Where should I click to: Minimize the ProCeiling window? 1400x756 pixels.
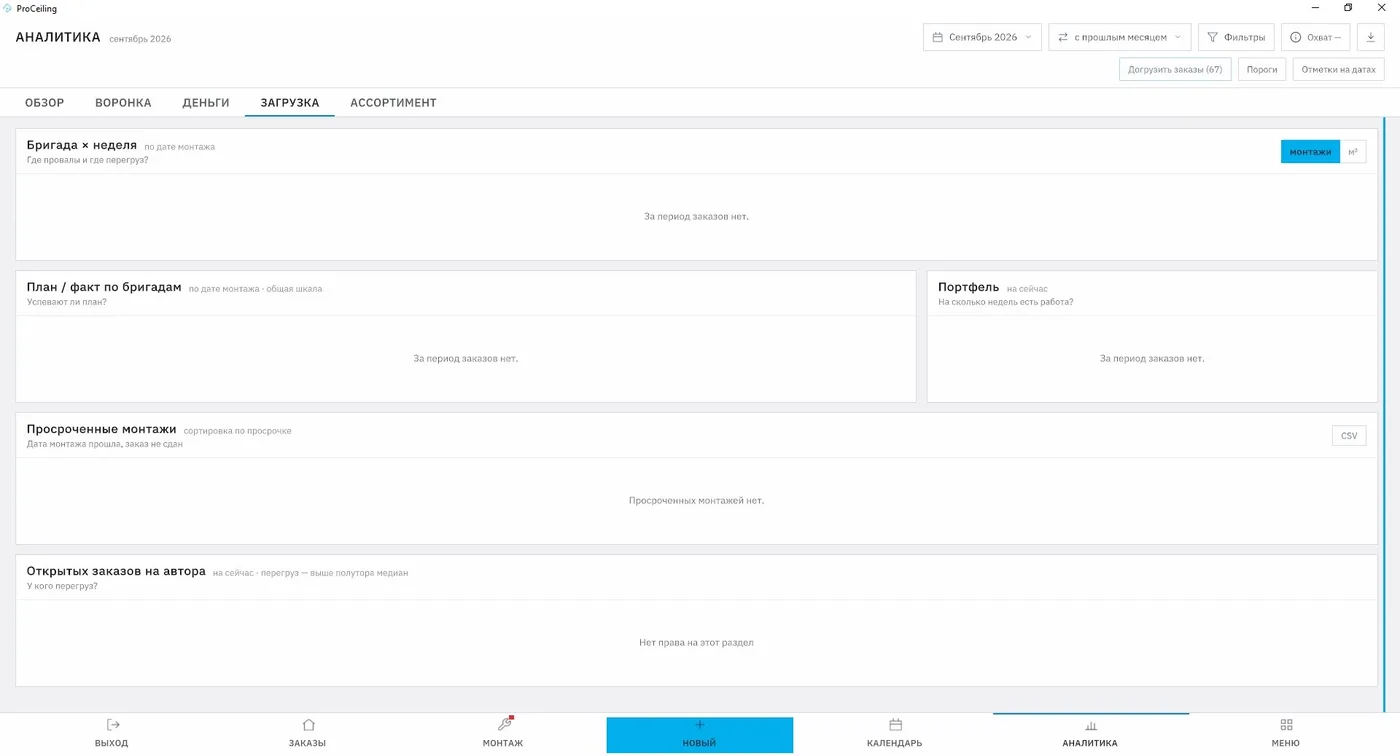point(1315,8)
